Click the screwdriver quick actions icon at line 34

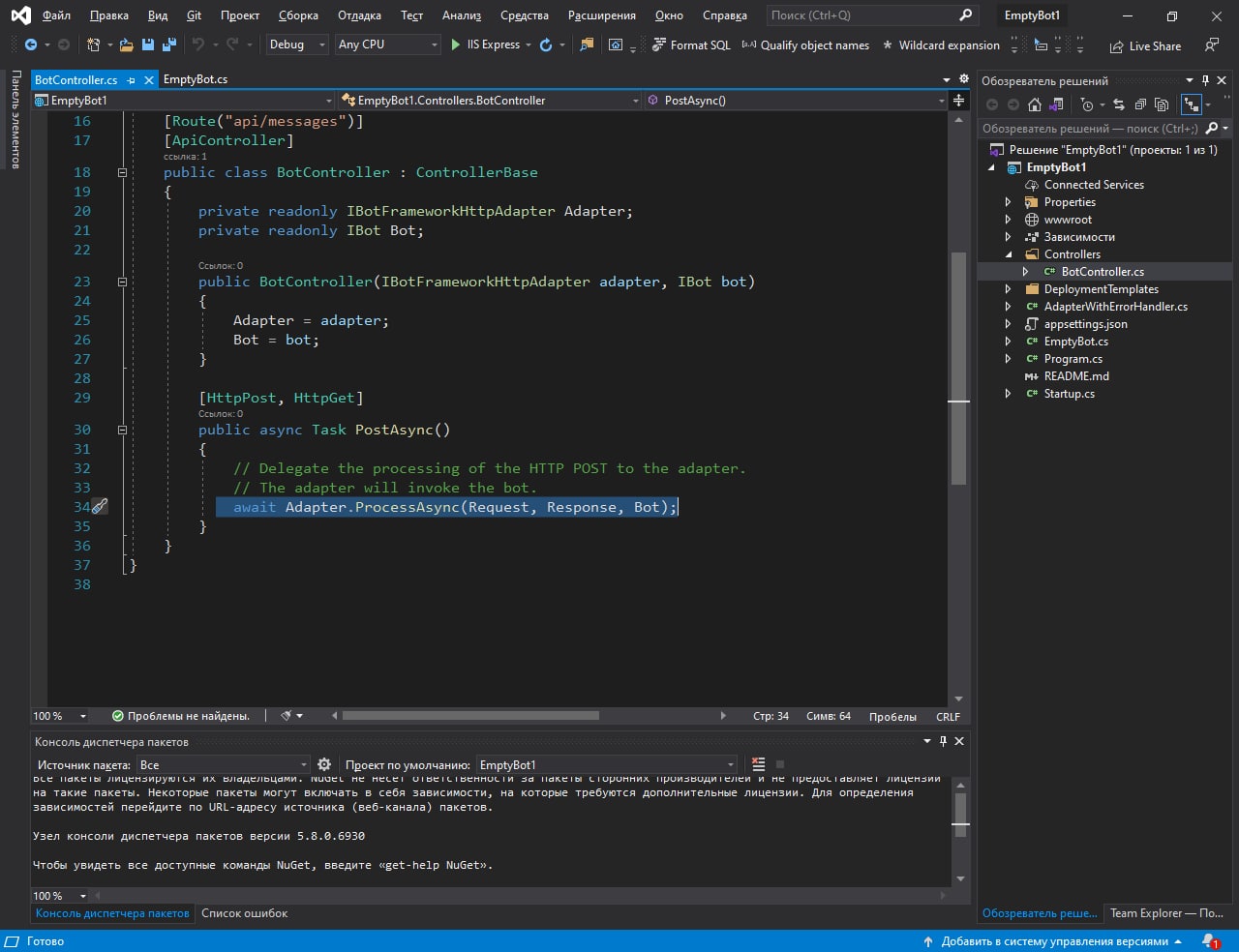point(99,506)
